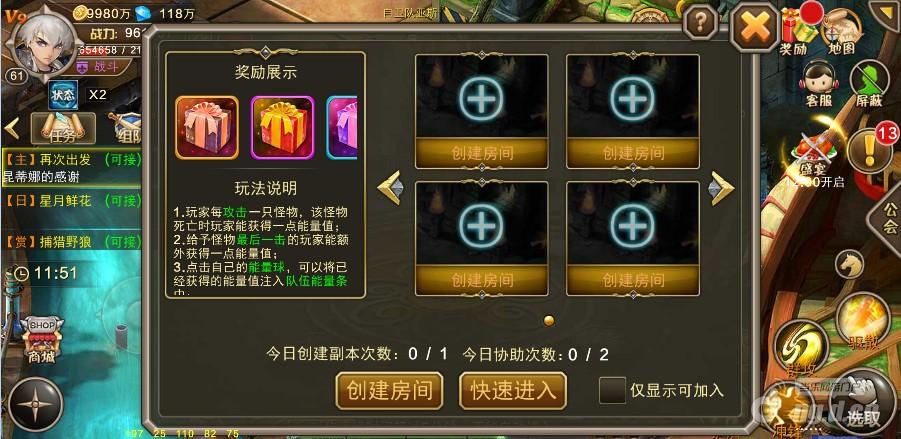Select the orange-bordered pink gift box reward
Image resolution: width=901 pixels, height=439 pixels.
(x=207, y=128)
